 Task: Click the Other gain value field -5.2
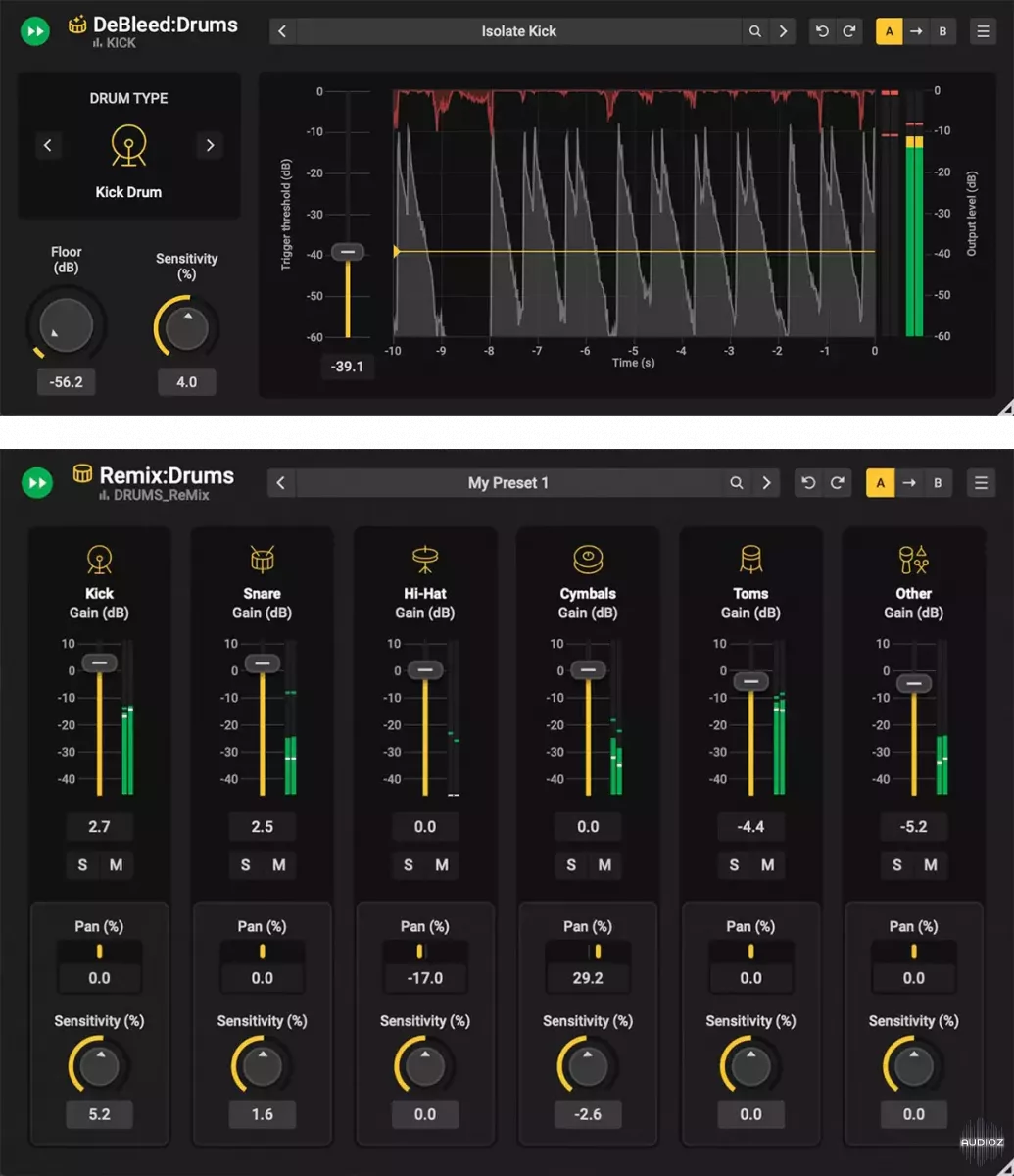click(x=914, y=827)
